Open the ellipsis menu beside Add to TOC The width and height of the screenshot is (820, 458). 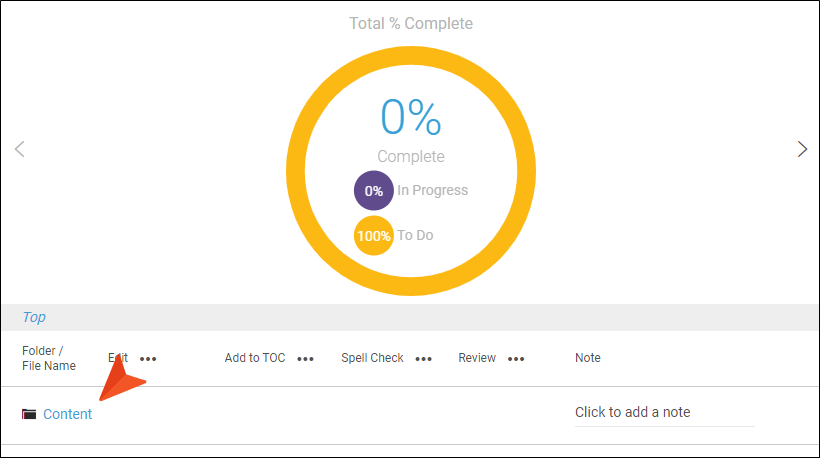(x=305, y=359)
